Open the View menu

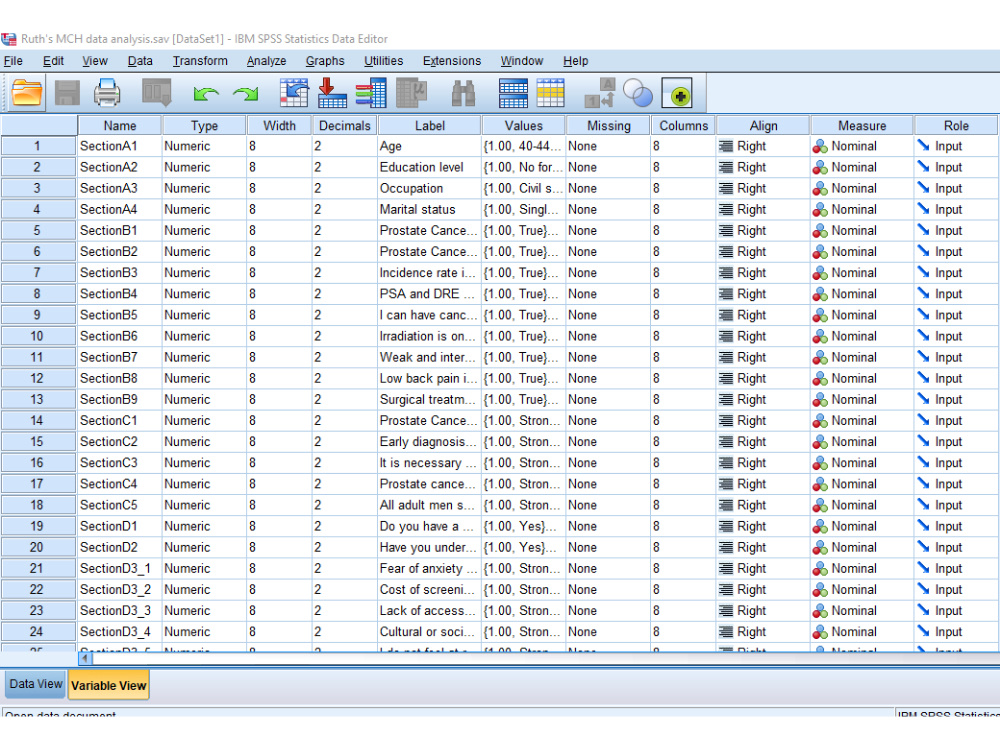click(94, 61)
